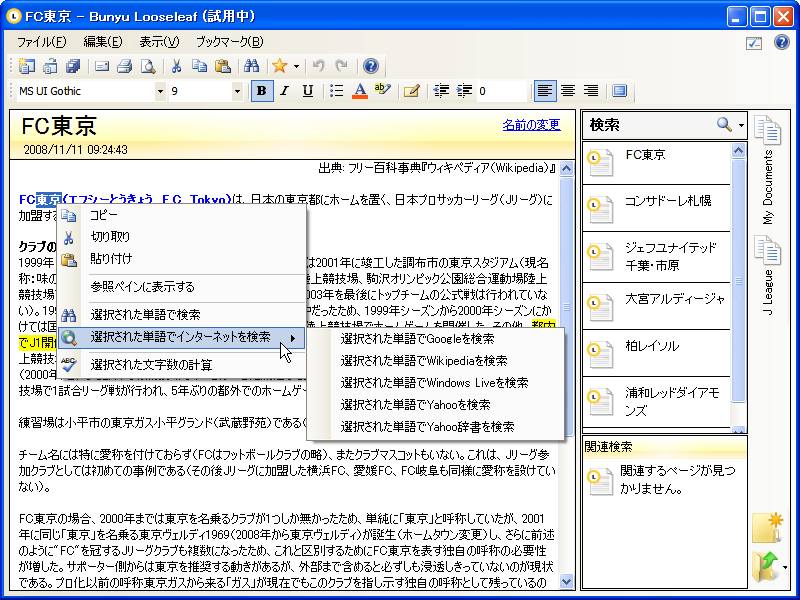Center-align the text
The image size is (800, 600).
[x=568, y=91]
